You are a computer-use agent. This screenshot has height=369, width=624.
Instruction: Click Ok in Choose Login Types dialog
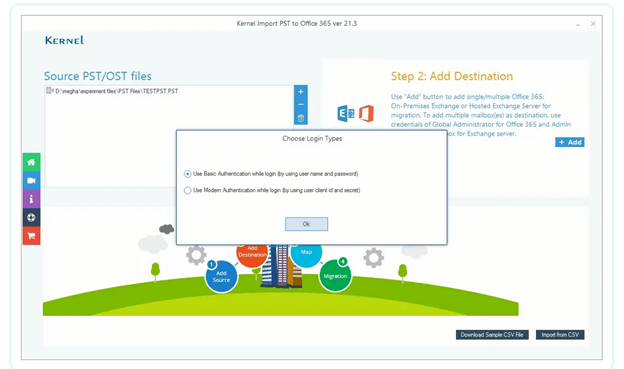pyautogui.click(x=306, y=224)
